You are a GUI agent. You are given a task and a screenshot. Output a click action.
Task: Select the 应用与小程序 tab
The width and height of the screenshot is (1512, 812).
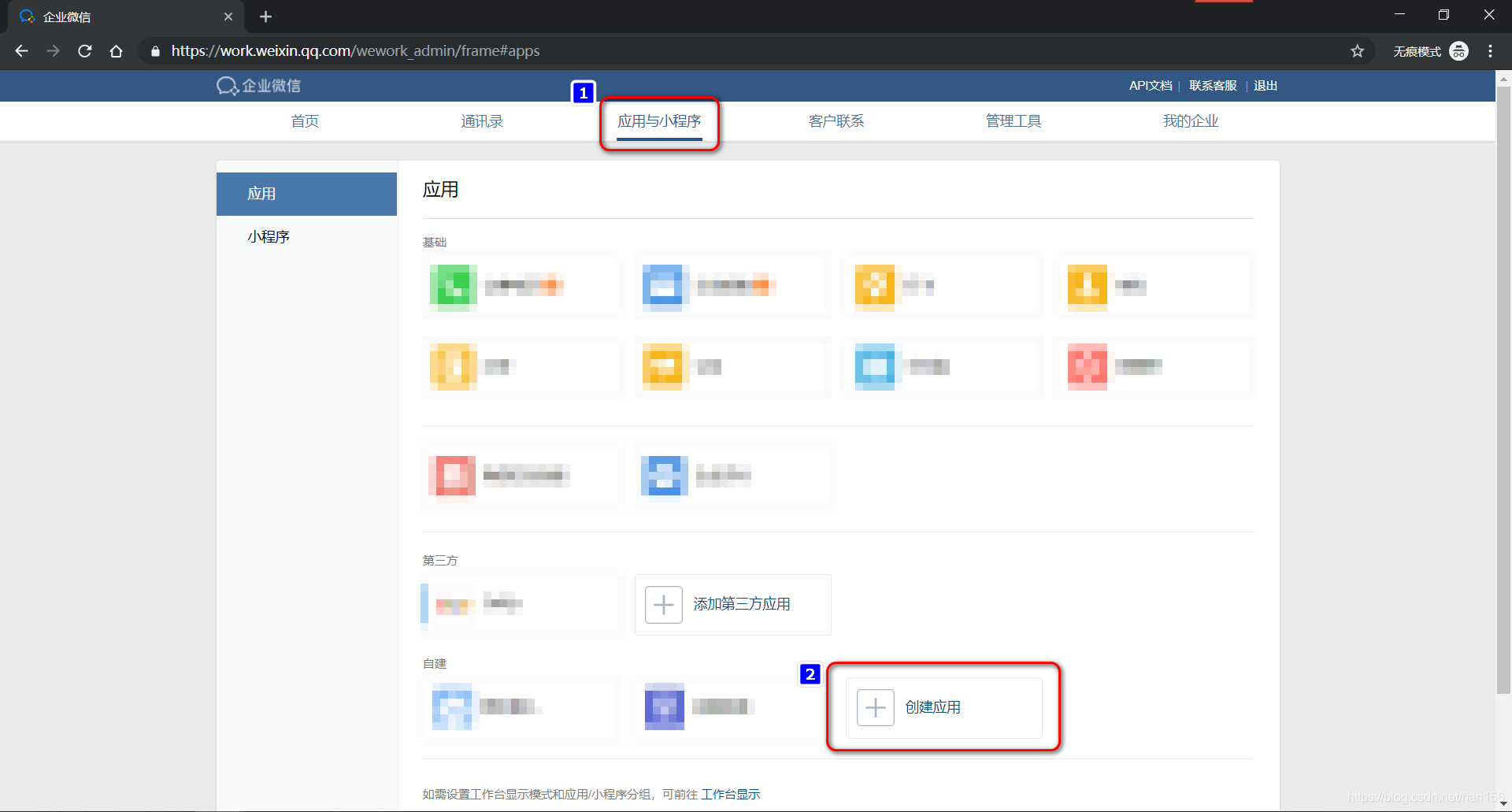click(x=659, y=121)
